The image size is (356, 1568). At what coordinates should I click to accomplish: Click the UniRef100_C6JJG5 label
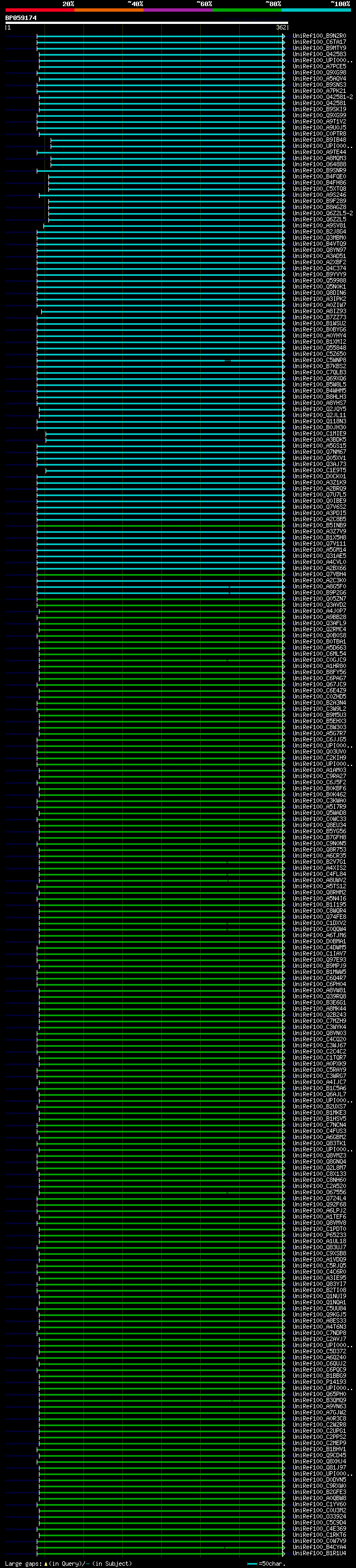(319, 740)
